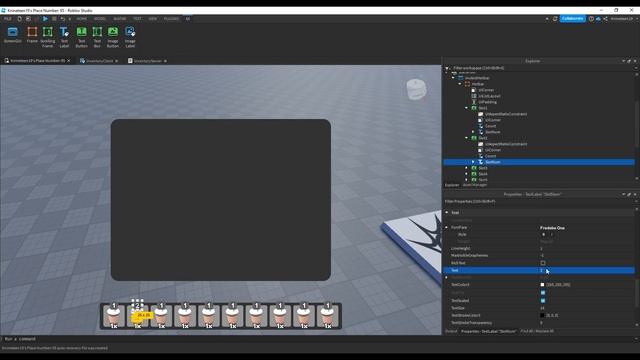Open the AVATAR ribbon tab
This screenshot has height=360, width=640.
pos(120,19)
